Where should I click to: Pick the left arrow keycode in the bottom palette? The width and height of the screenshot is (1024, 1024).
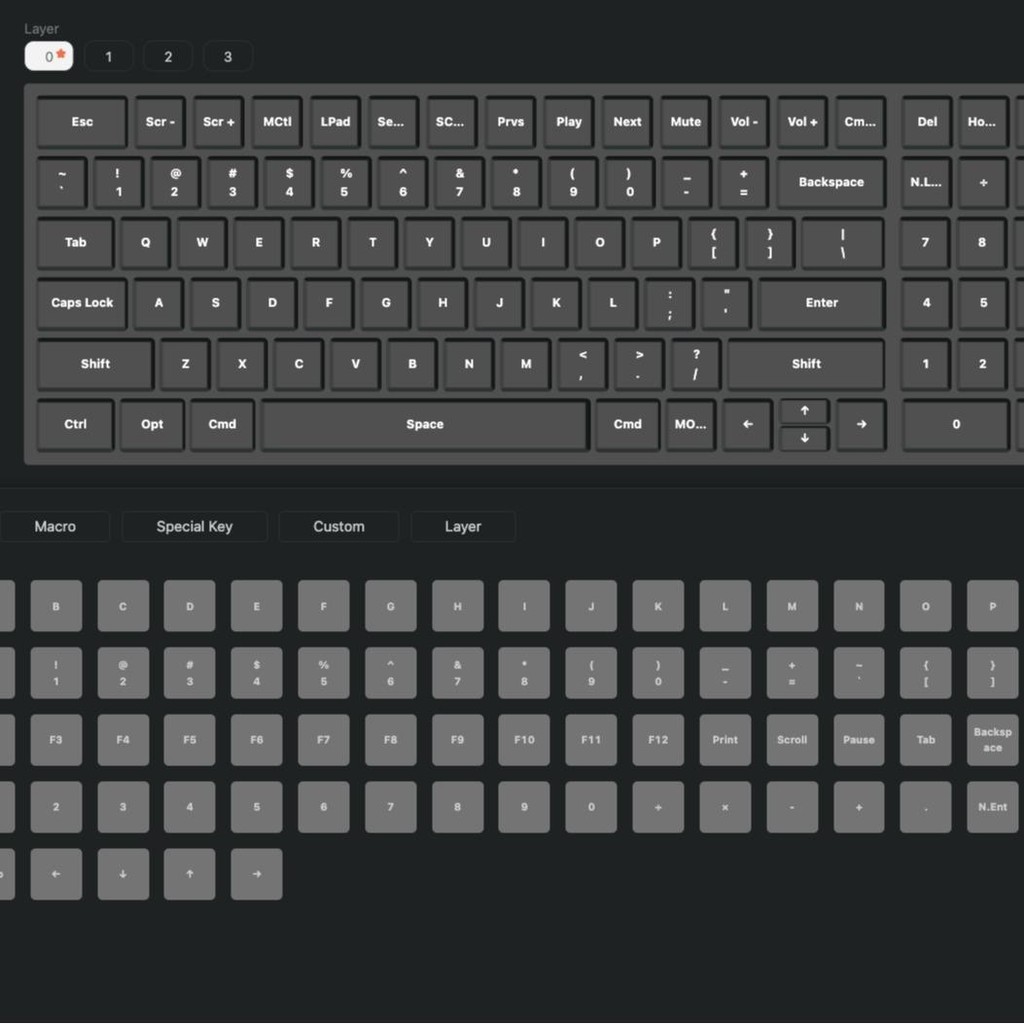coord(56,873)
